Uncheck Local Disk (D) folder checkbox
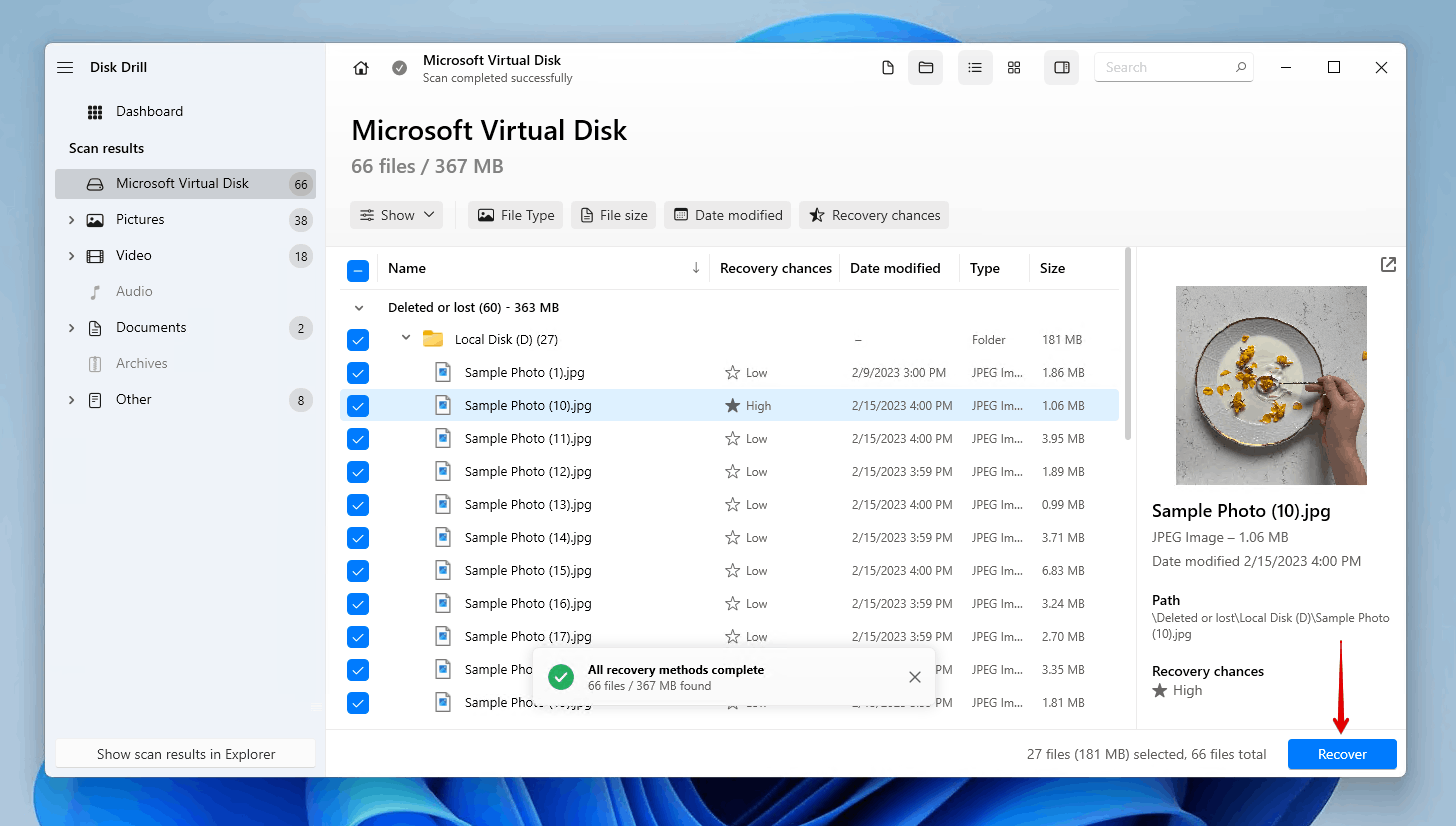 [358, 340]
